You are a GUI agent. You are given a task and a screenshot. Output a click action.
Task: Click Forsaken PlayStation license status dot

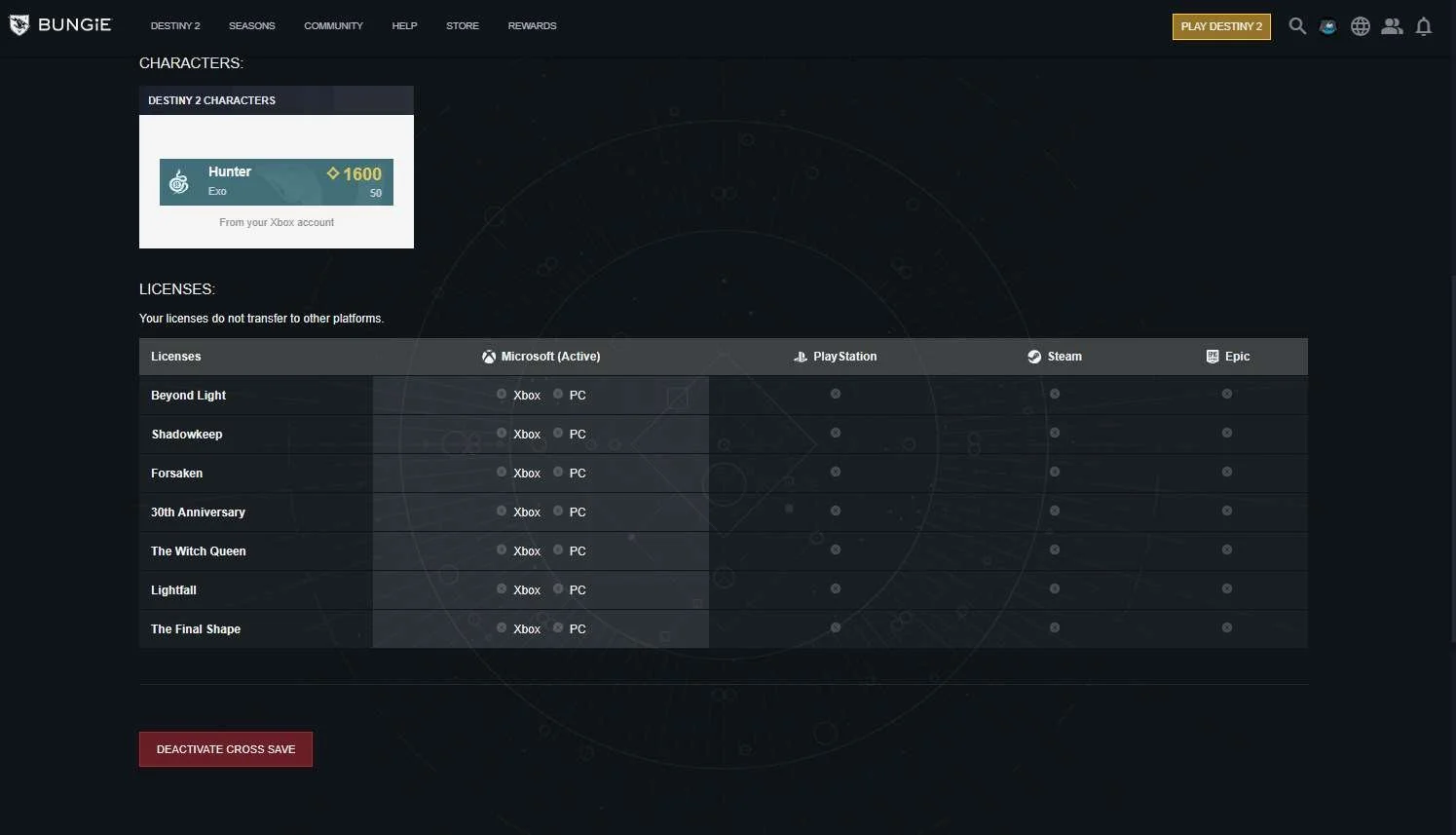coord(836,472)
